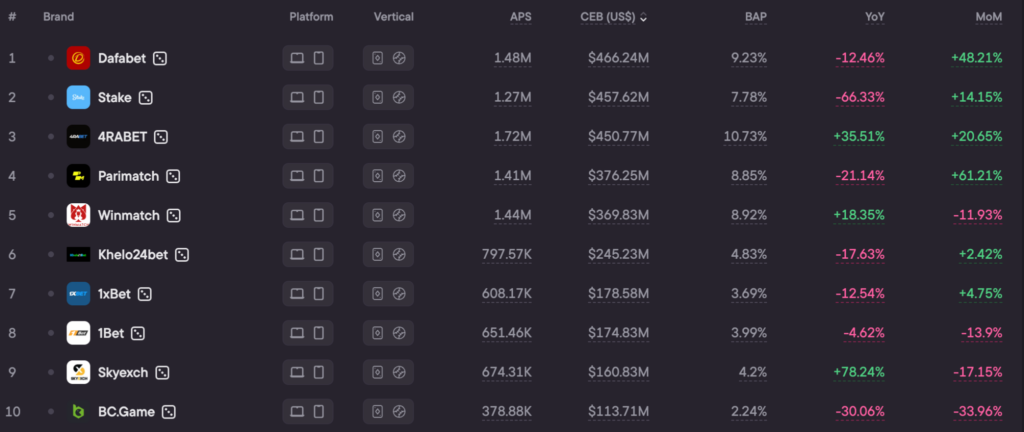Click the +78.24% YoY value
Viewport: 1024px width, 432px height.
(x=859, y=372)
